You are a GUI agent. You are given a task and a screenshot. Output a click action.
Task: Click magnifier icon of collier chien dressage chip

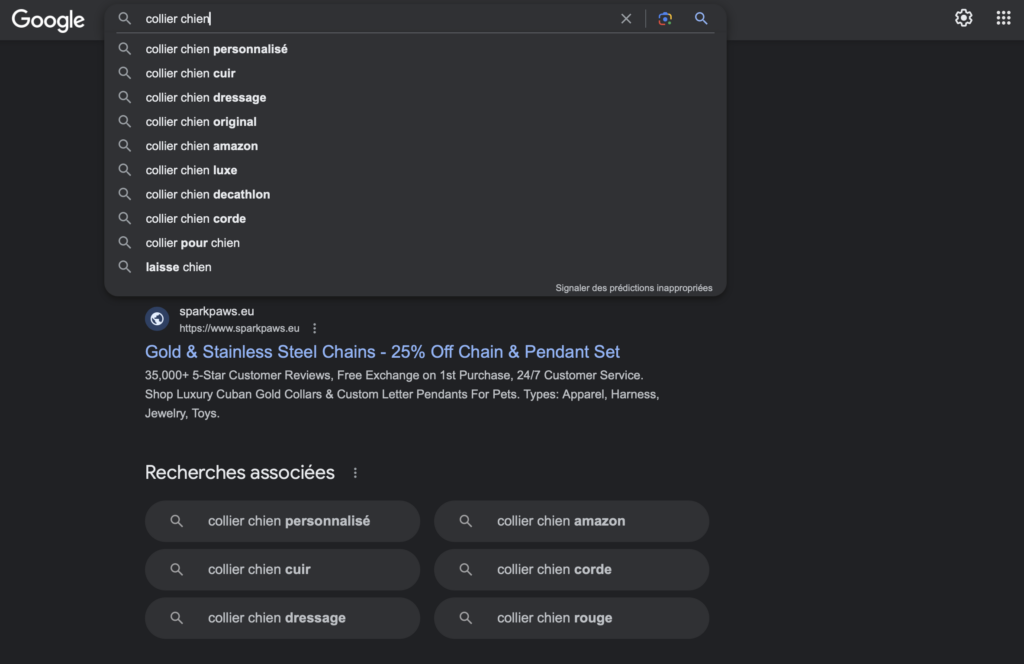coord(176,618)
